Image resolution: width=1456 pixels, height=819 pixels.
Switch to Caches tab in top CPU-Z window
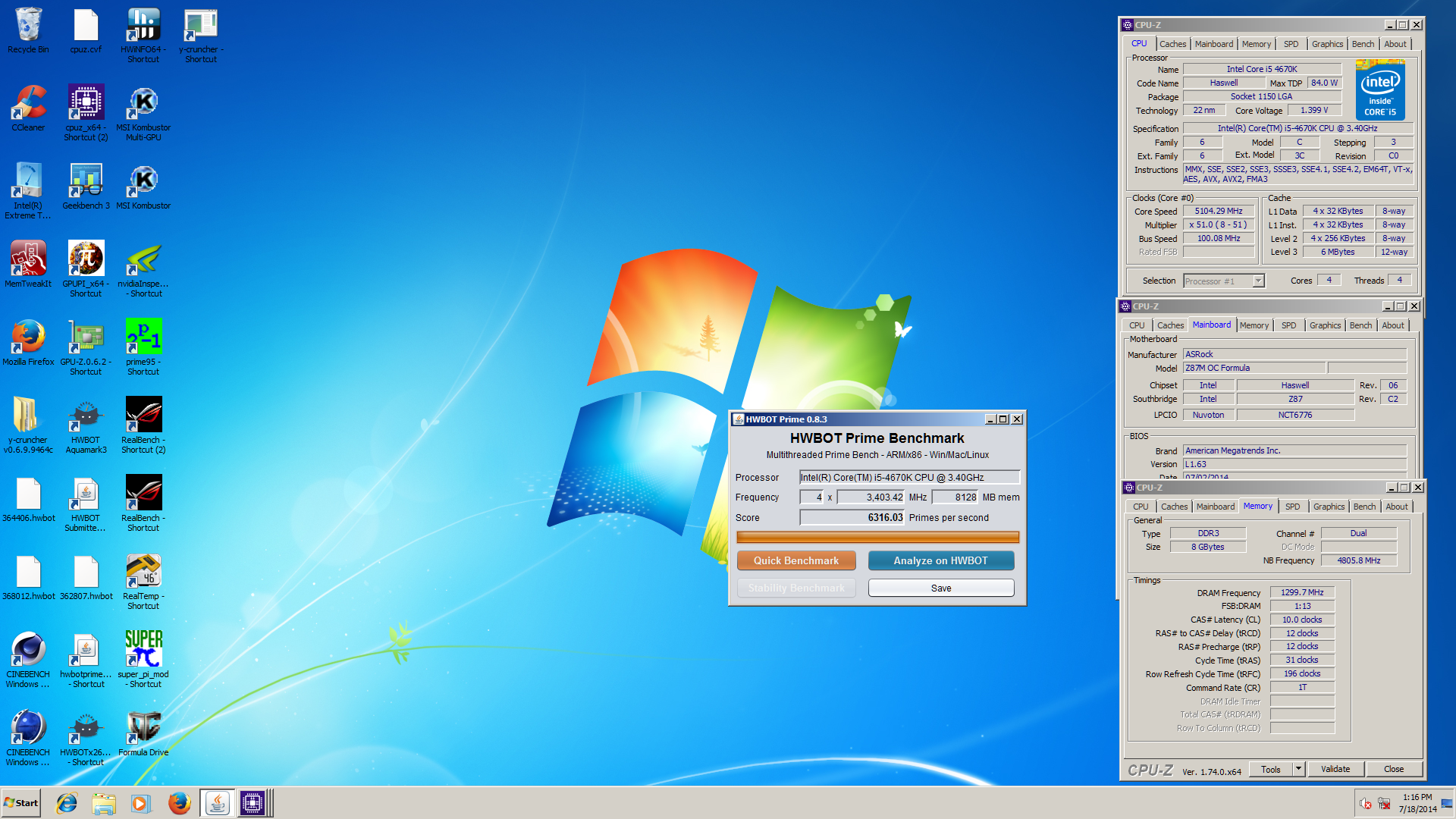(1172, 44)
